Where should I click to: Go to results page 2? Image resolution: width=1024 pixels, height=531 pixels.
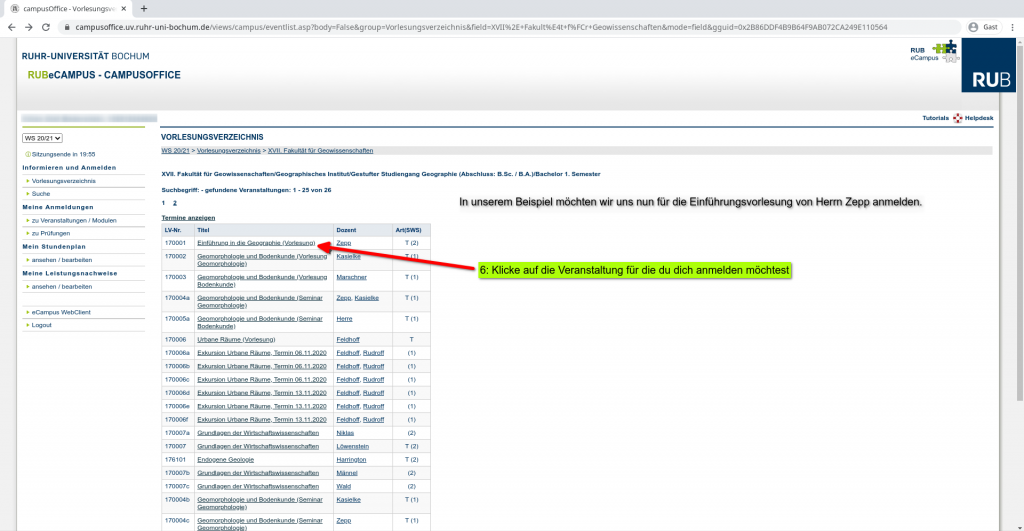pyautogui.click(x=175, y=202)
